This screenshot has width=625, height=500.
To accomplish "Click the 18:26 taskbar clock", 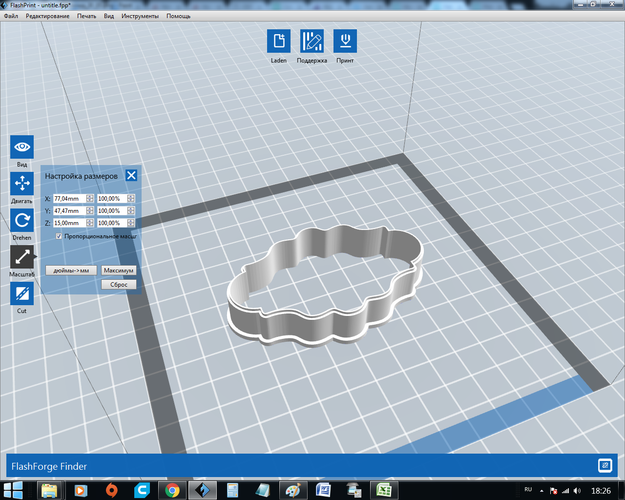I will click(x=601, y=491).
